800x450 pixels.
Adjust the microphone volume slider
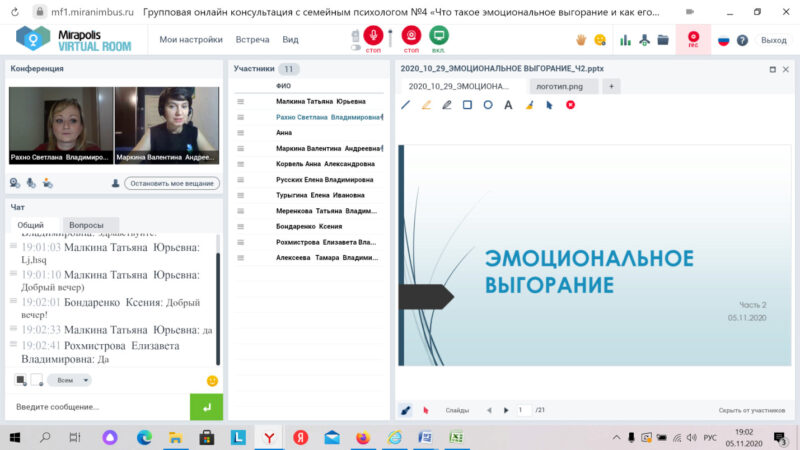coord(390,38)
